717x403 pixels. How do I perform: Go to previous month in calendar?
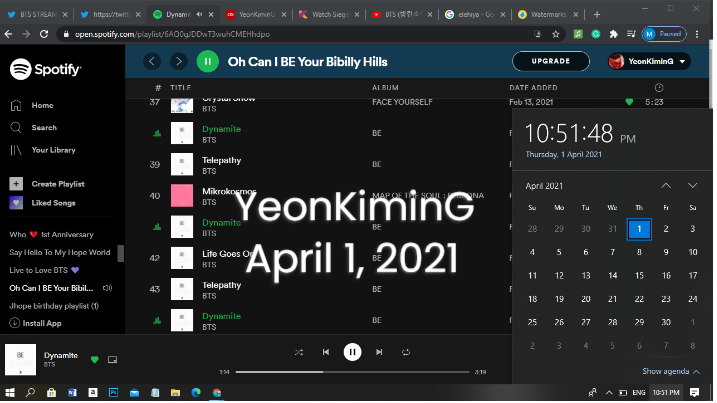point(668,186)
